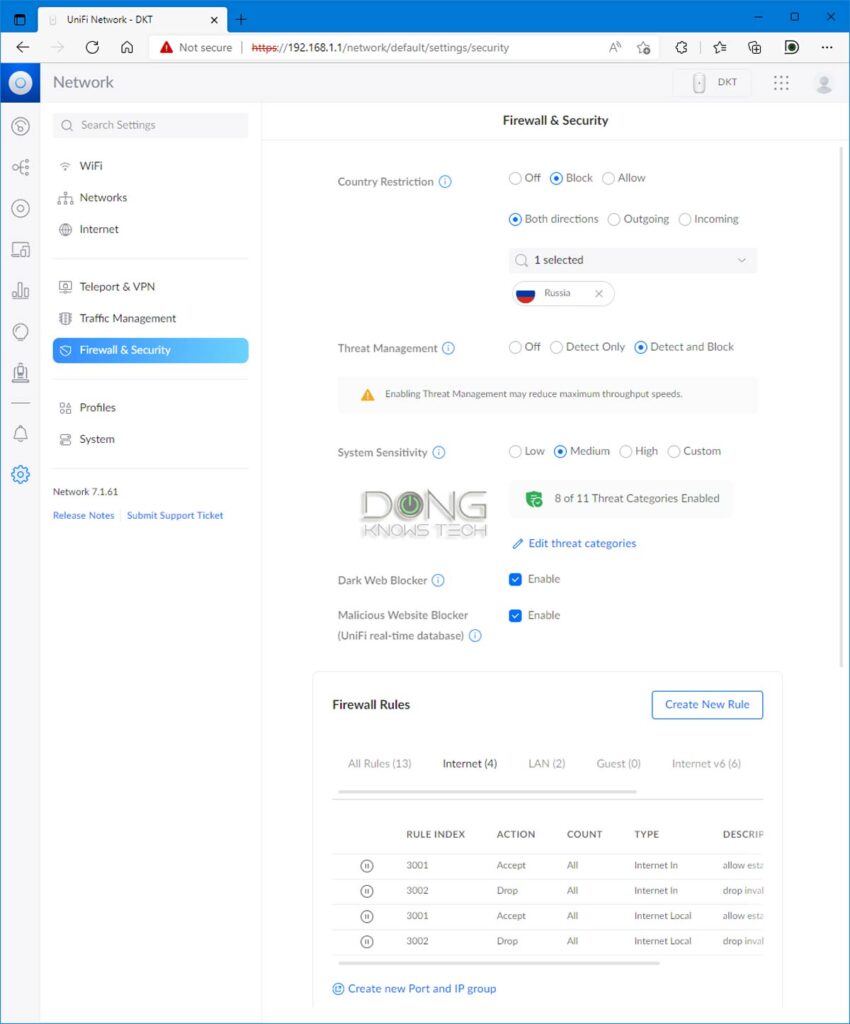
Task: Switch to the LAN (2) tab
Action: pyautogui.click(x=546, y=763)
